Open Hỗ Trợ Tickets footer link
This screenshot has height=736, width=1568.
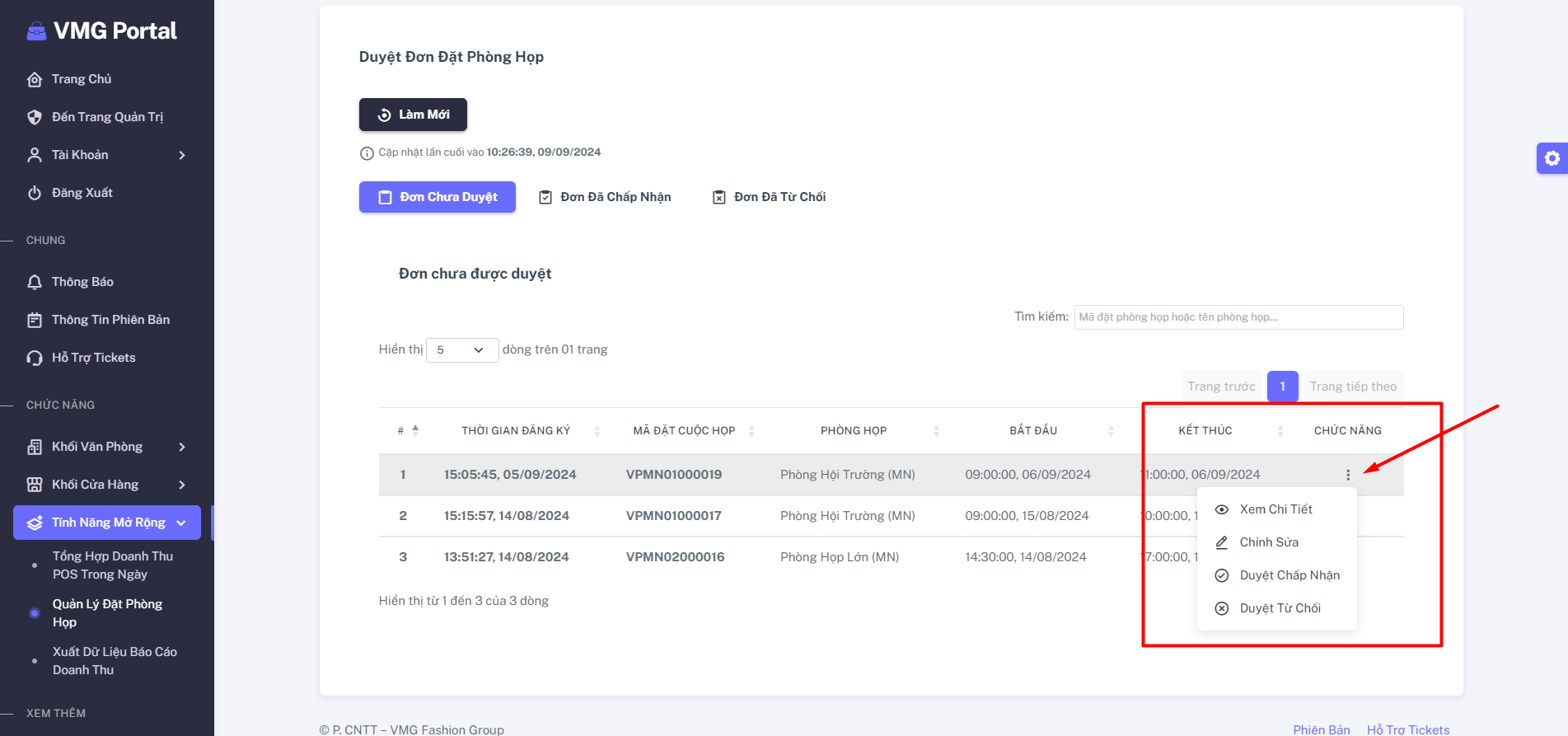(x=1408, y=730)
